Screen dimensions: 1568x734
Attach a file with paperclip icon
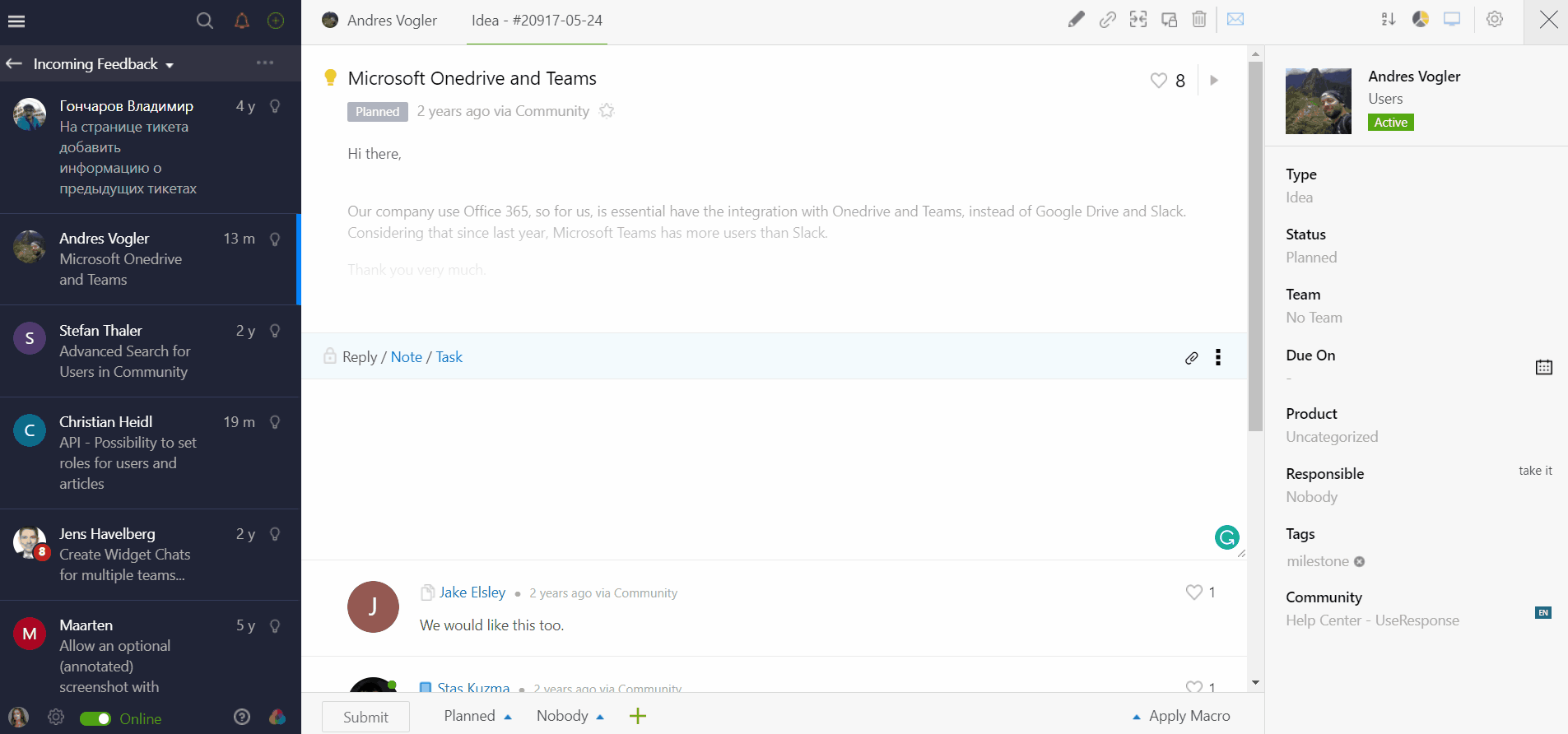click(1191, 358)
